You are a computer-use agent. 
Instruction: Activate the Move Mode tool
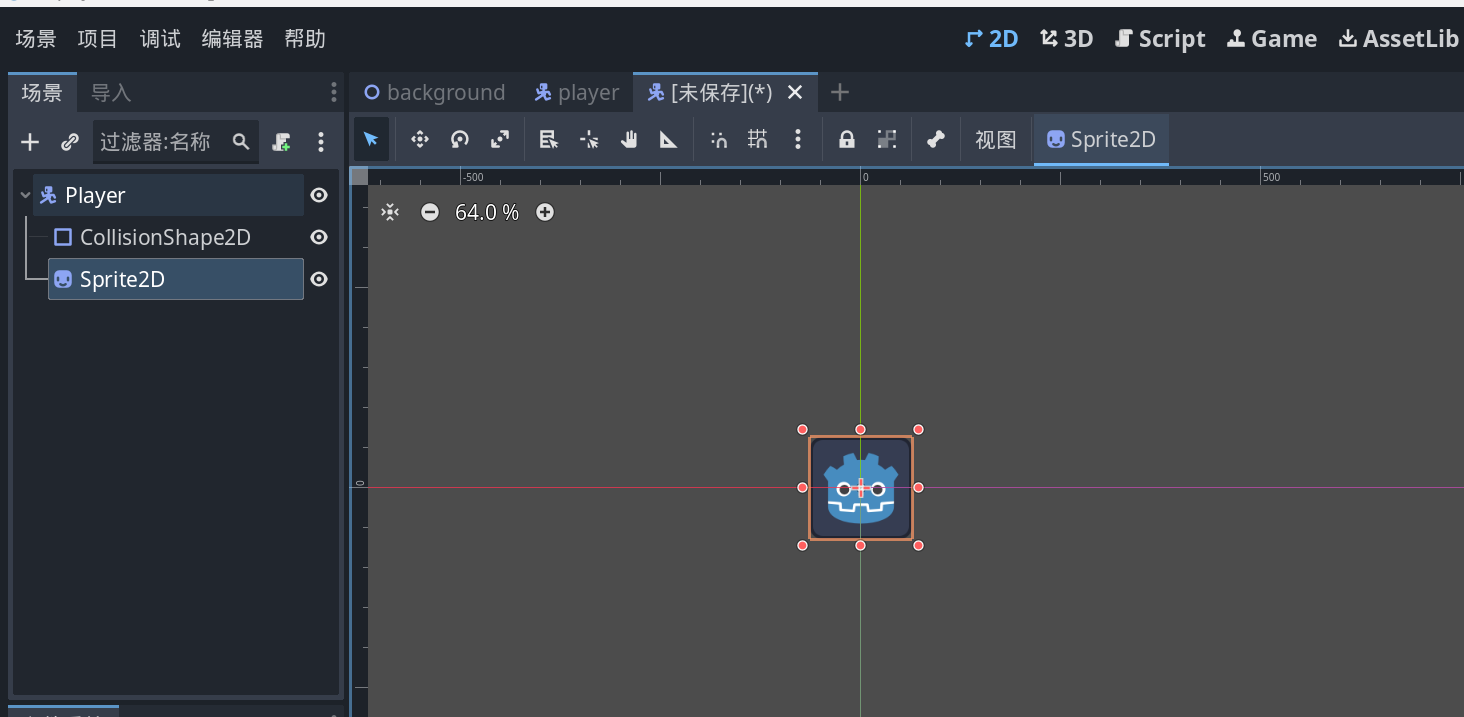click(420, 140)
